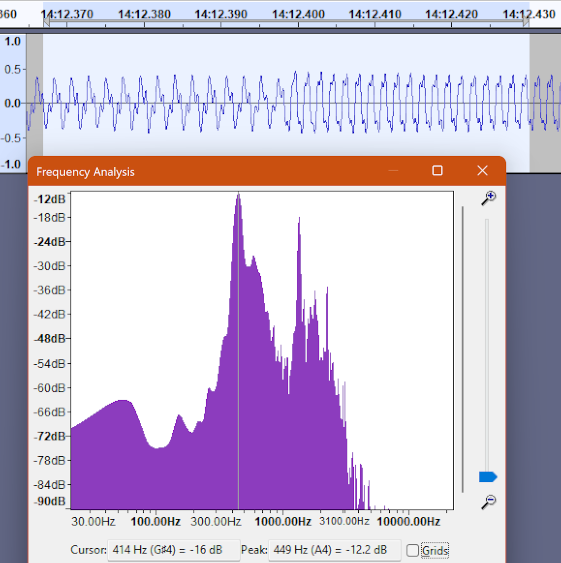The image size is (561, 563).
Task: Click the 1000.00Hz label on the frequency axis
Action: (283, 521)
